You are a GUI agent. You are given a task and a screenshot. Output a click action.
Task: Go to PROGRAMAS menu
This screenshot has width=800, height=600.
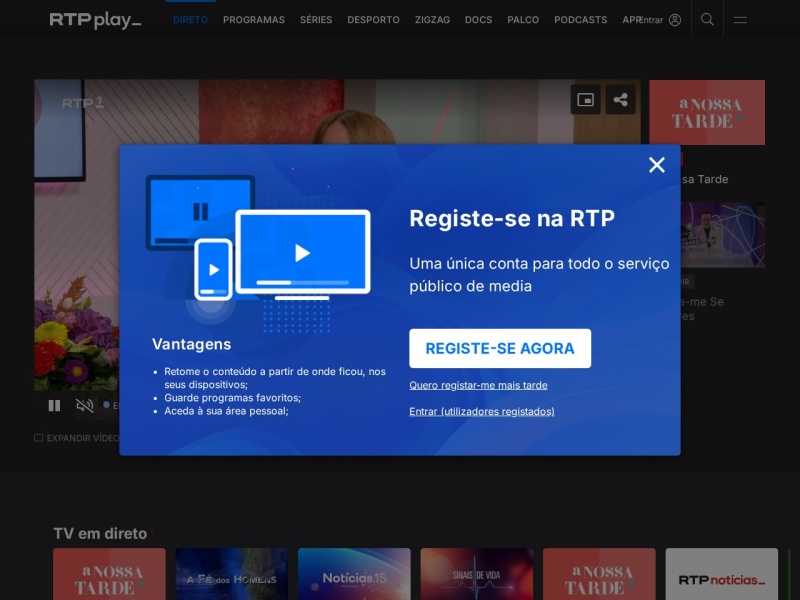(254, 20)
